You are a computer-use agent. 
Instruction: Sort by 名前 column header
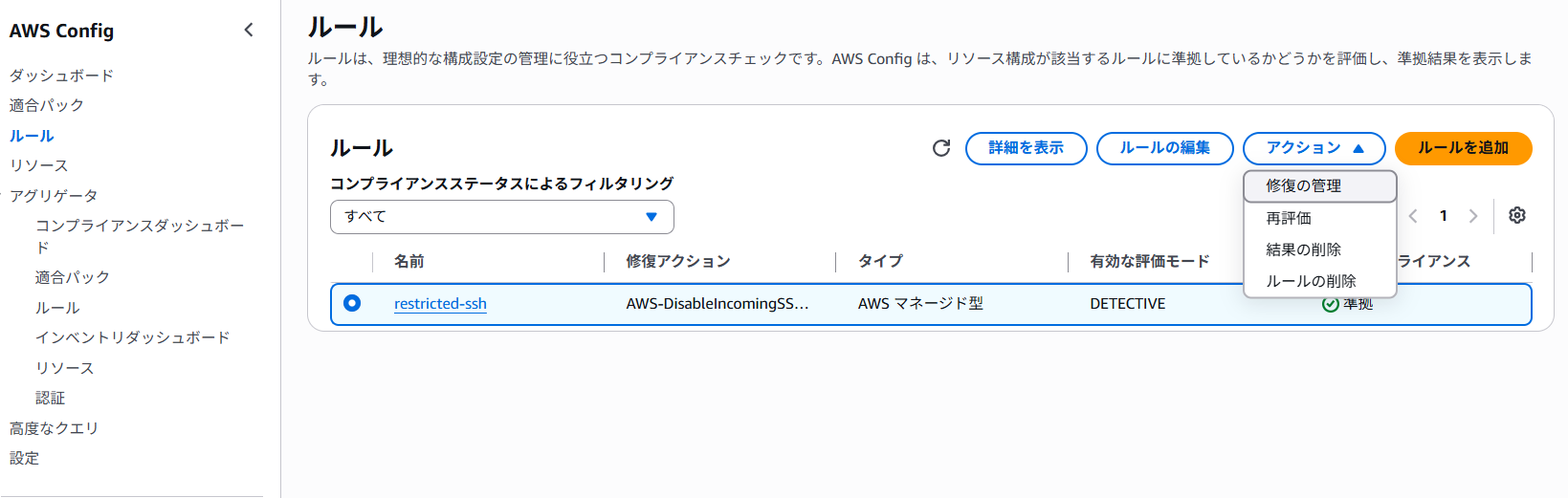click(409, 261)
